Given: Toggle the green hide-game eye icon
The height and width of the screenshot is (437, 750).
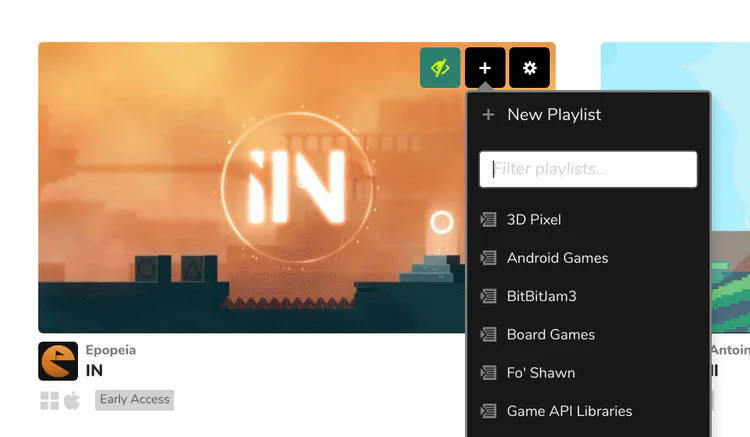Looking at the screenshot, I should coord(440,67).
